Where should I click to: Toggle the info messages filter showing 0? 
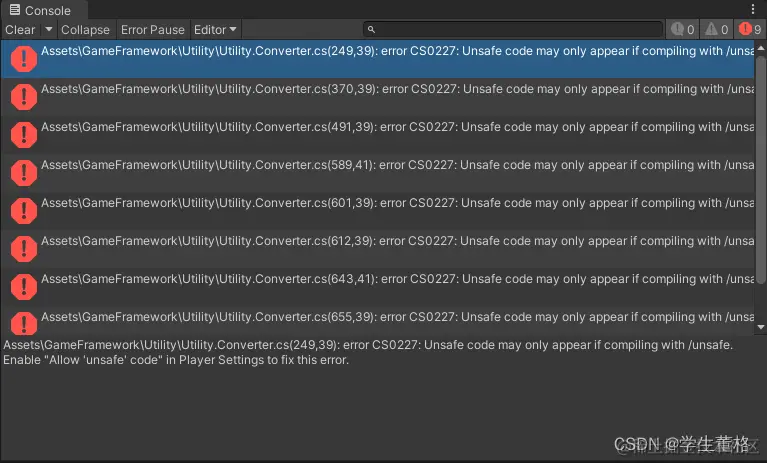tap(682, 30)
